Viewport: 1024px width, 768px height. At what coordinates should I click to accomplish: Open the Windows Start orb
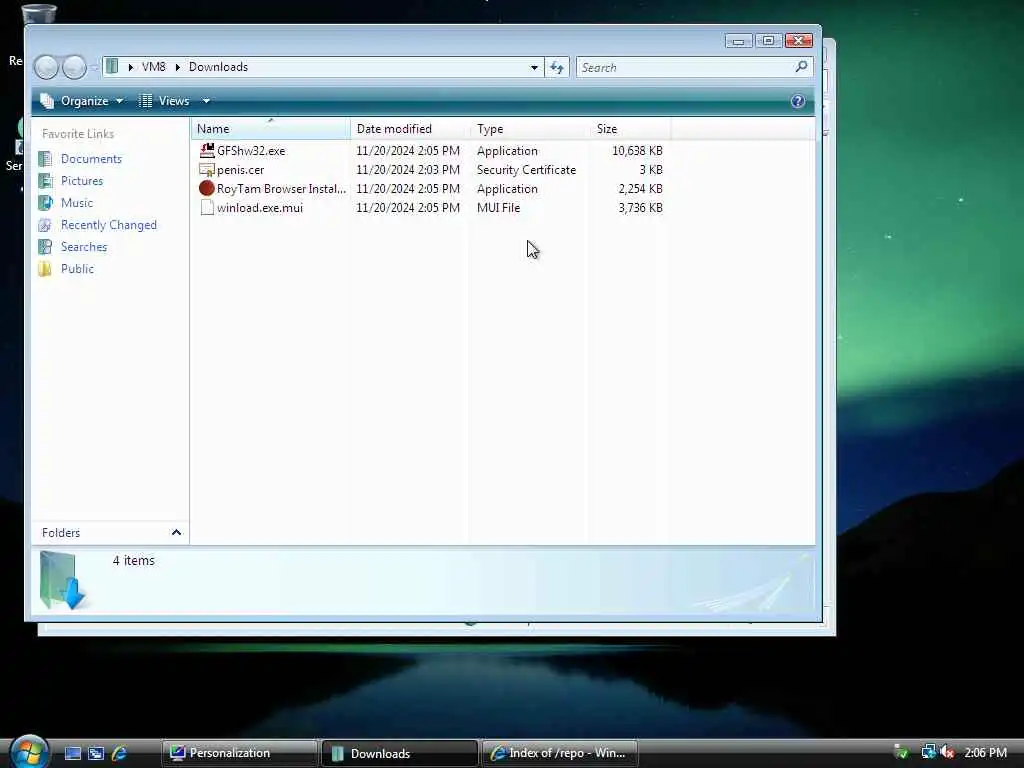(29, 751)
